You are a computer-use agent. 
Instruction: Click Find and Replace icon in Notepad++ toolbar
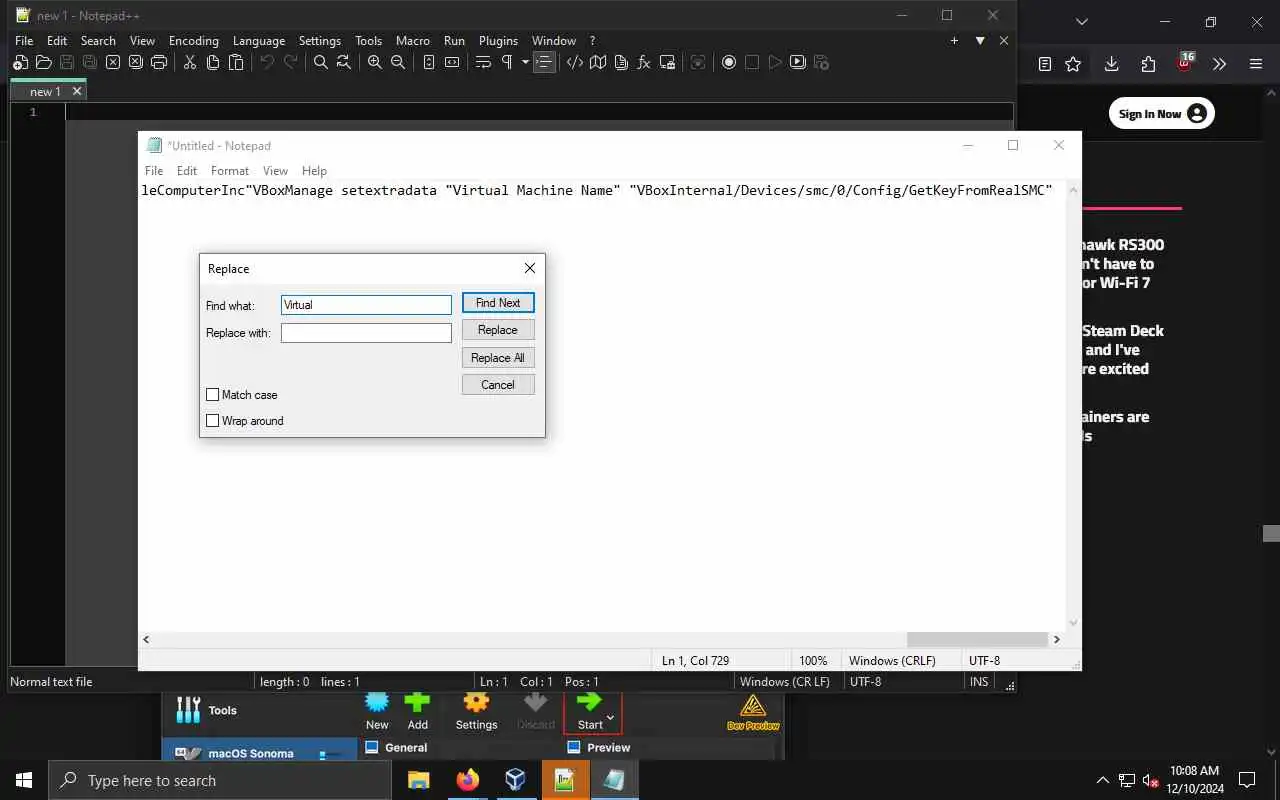[x=343, y=62]
